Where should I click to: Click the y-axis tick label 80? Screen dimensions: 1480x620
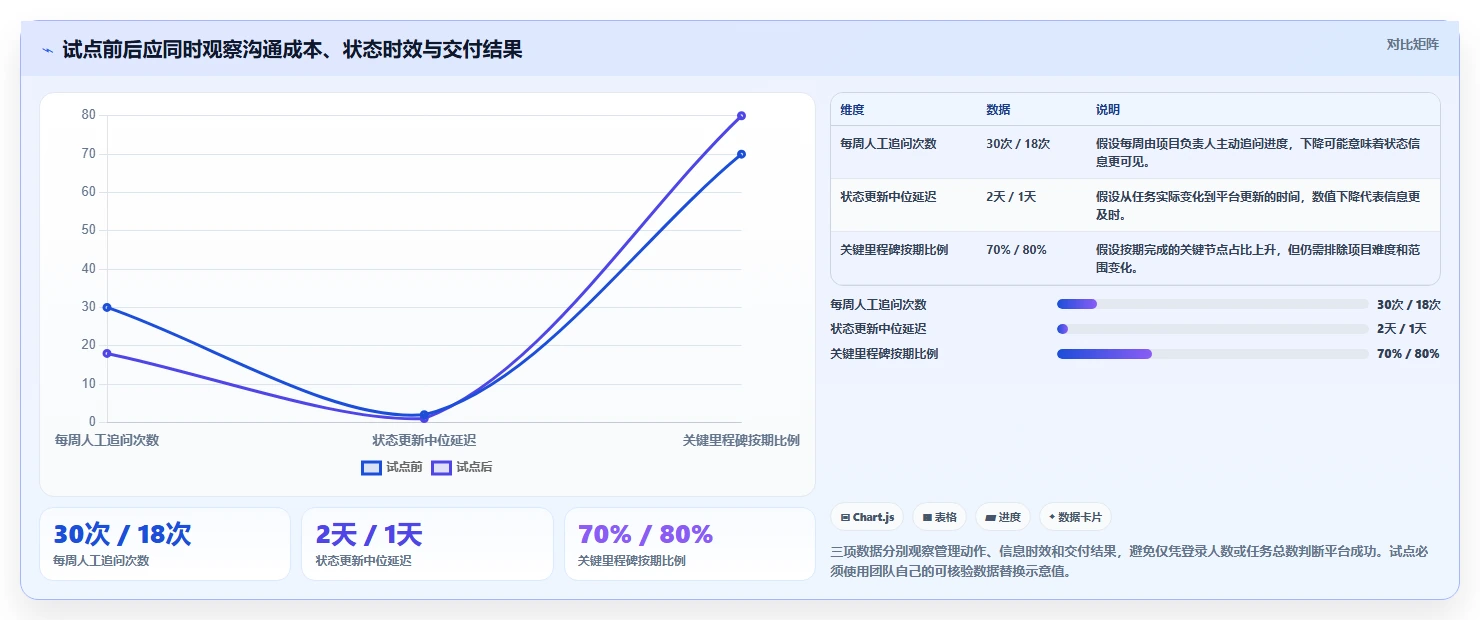click(x=89, y=115)
